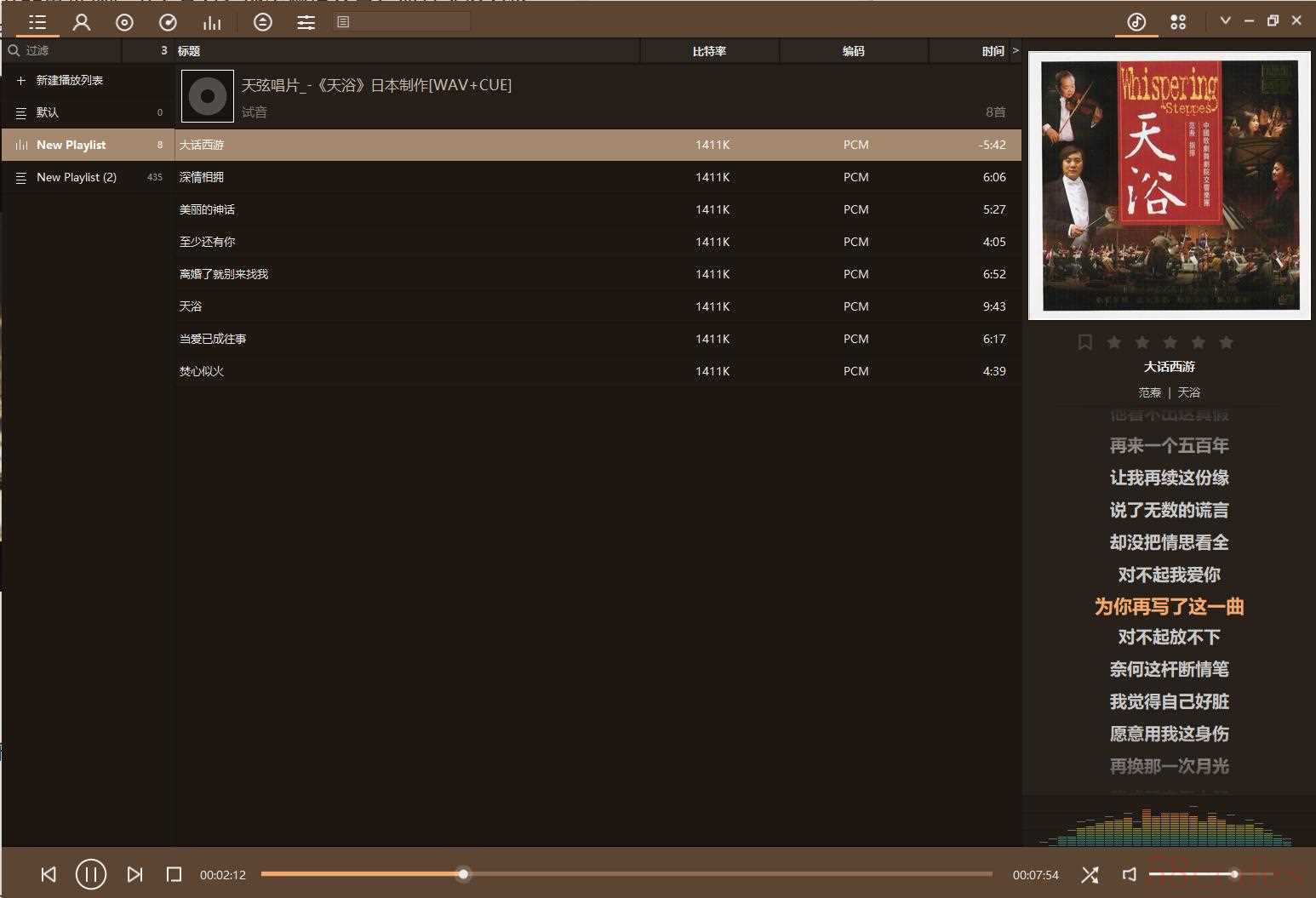Open the four-dot grid apps icon
The image size is (1316, 898).
click(x=1178, y=22)
